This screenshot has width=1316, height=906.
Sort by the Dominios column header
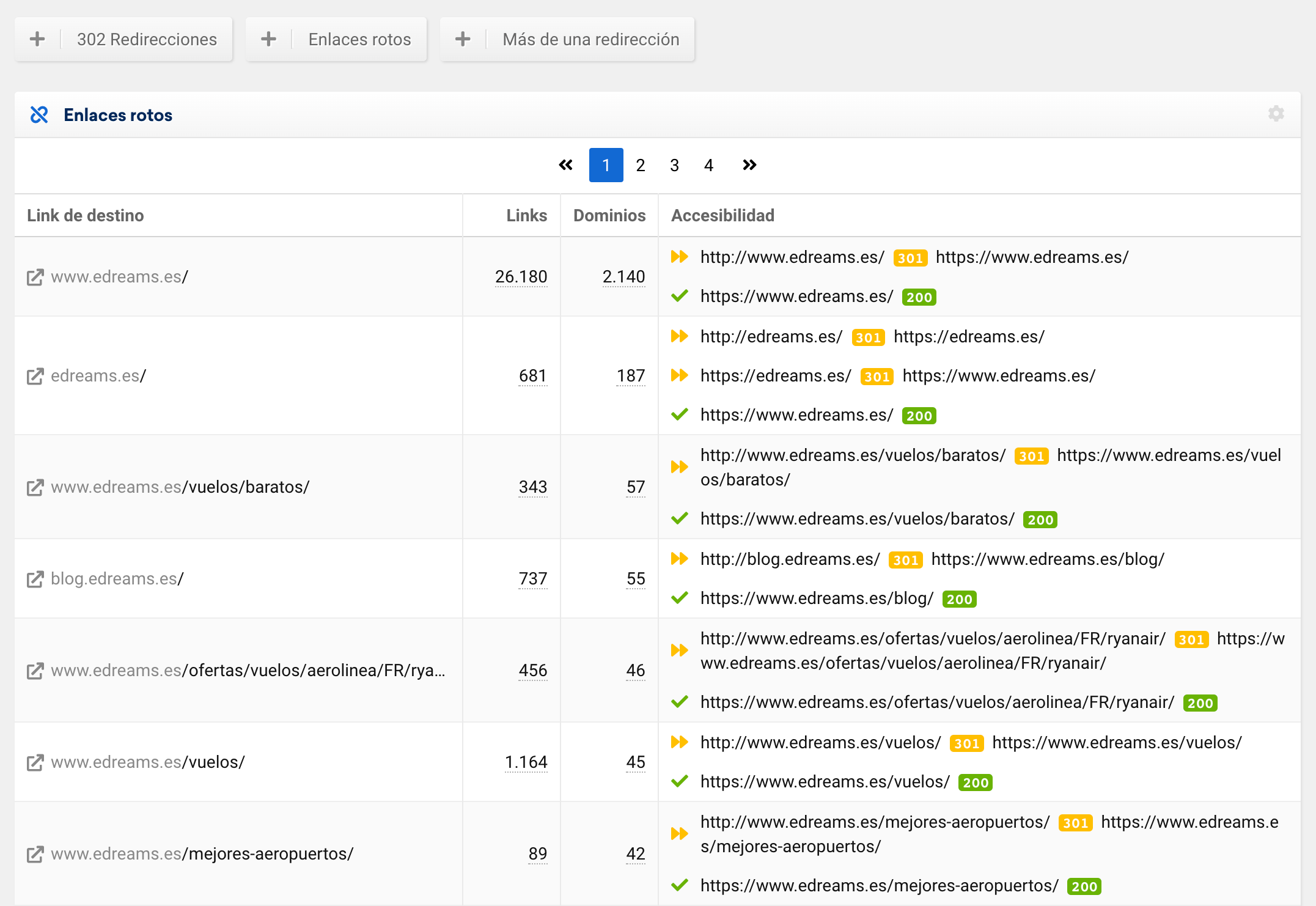click(x=609, y=215)
